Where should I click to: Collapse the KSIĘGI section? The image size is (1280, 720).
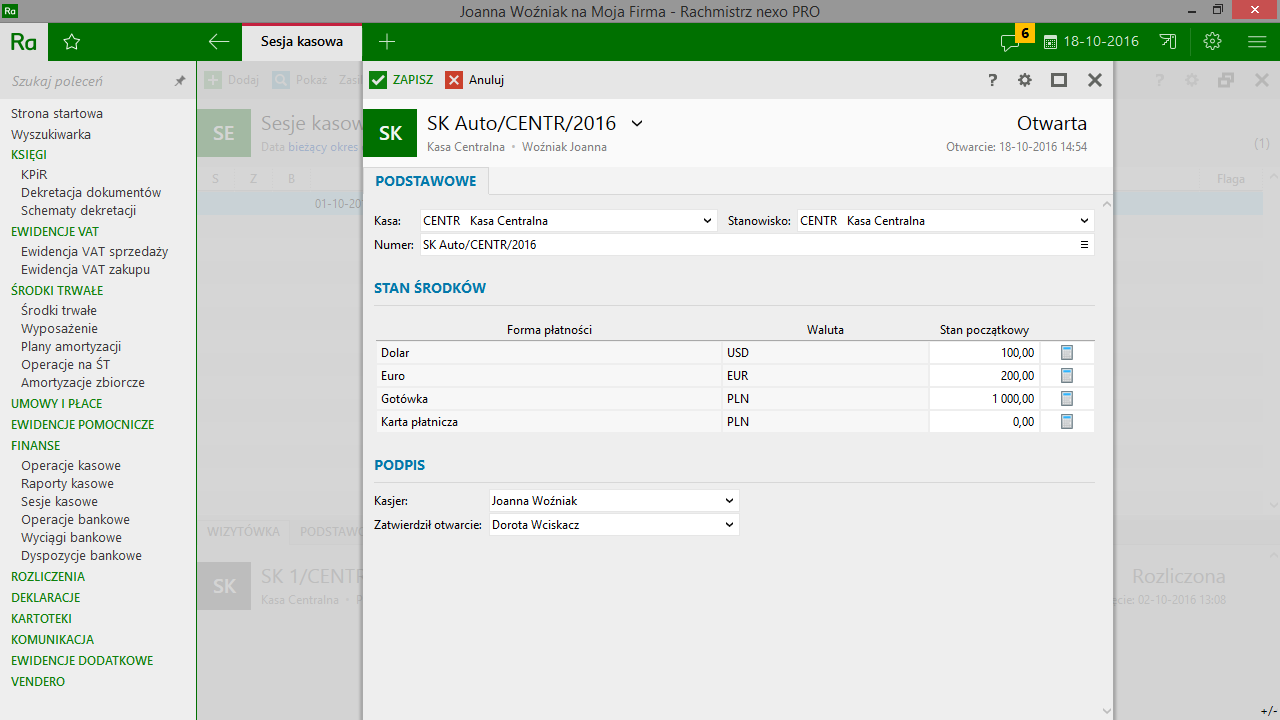click(x=29, y=155)
